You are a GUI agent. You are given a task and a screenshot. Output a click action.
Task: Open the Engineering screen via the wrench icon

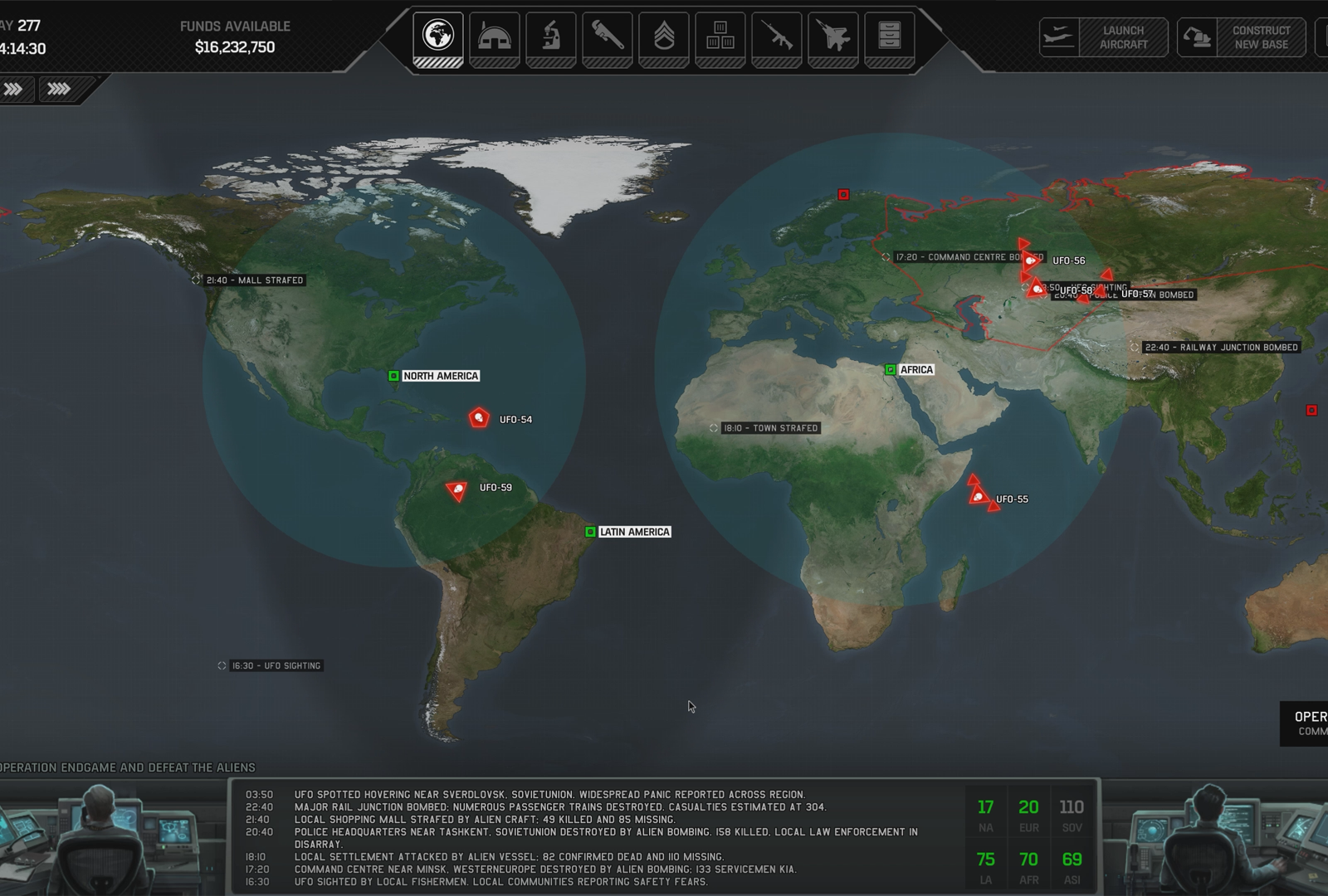point(607,37)
